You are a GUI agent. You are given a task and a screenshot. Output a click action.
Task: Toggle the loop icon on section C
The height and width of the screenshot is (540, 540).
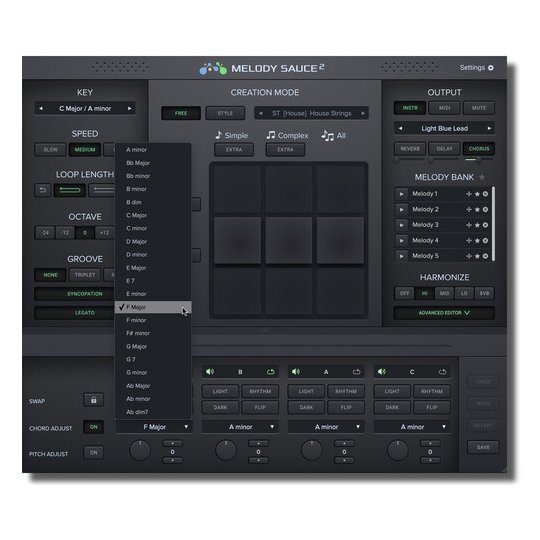[443, 372]
